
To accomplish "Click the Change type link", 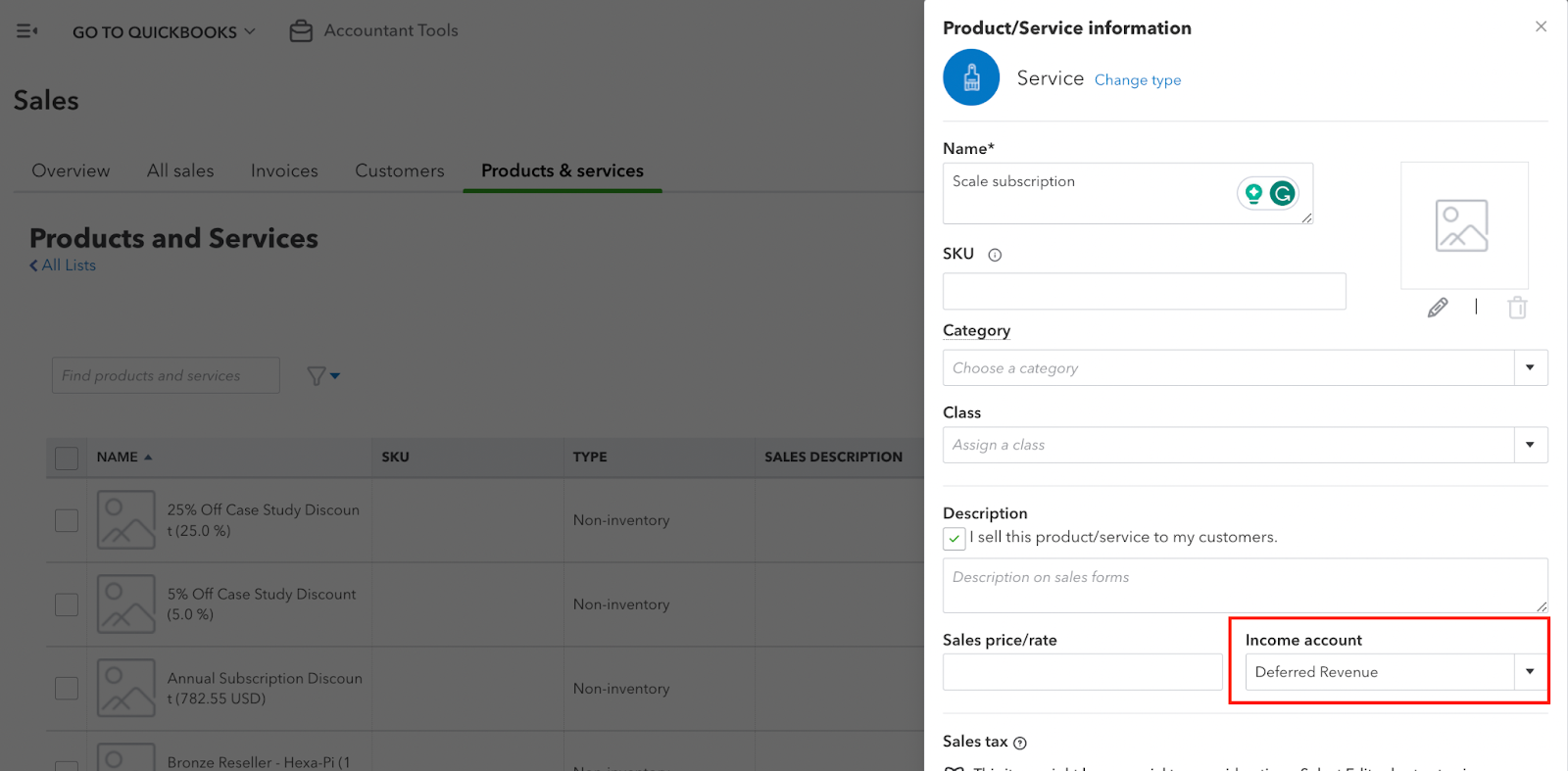I will click(1137, 80).
